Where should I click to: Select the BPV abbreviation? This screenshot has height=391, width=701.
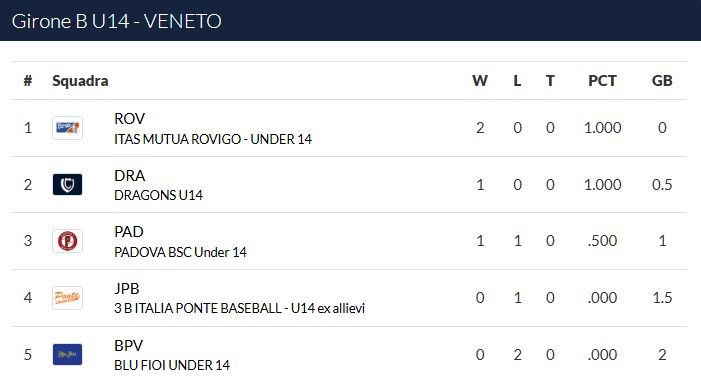point(129,345)
